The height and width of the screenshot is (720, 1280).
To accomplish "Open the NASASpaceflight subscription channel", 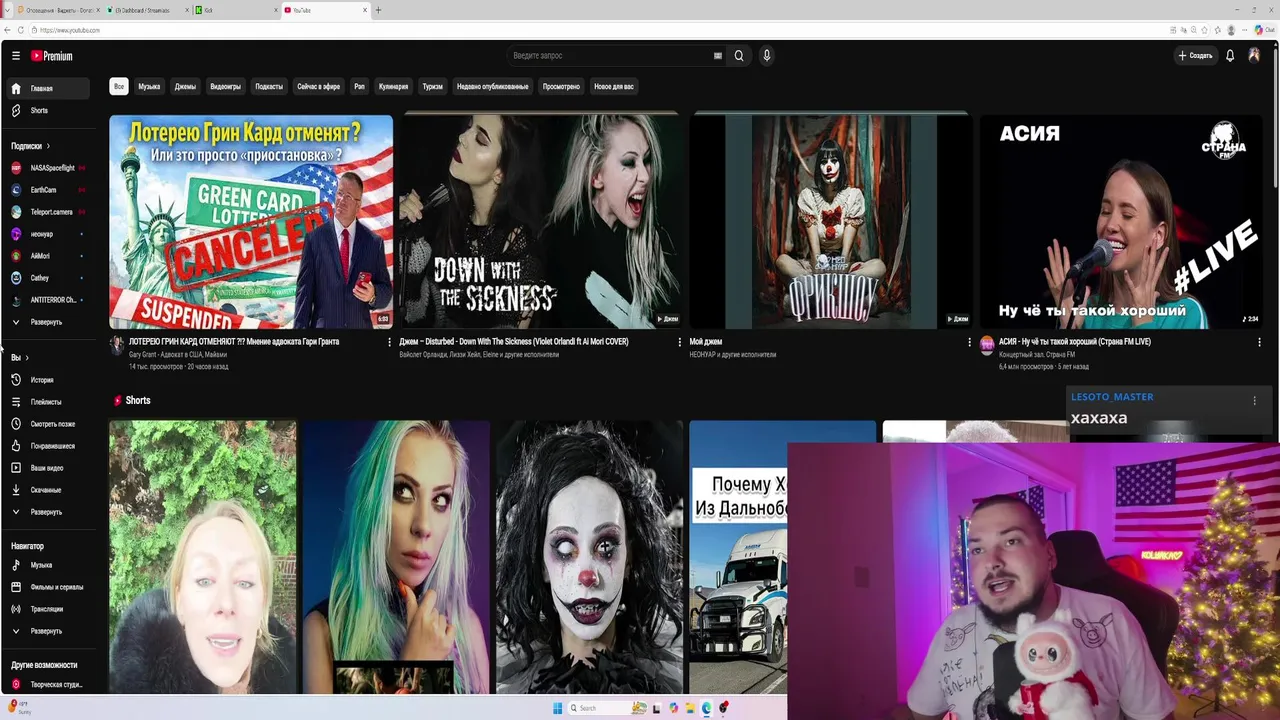I will 48,168.
